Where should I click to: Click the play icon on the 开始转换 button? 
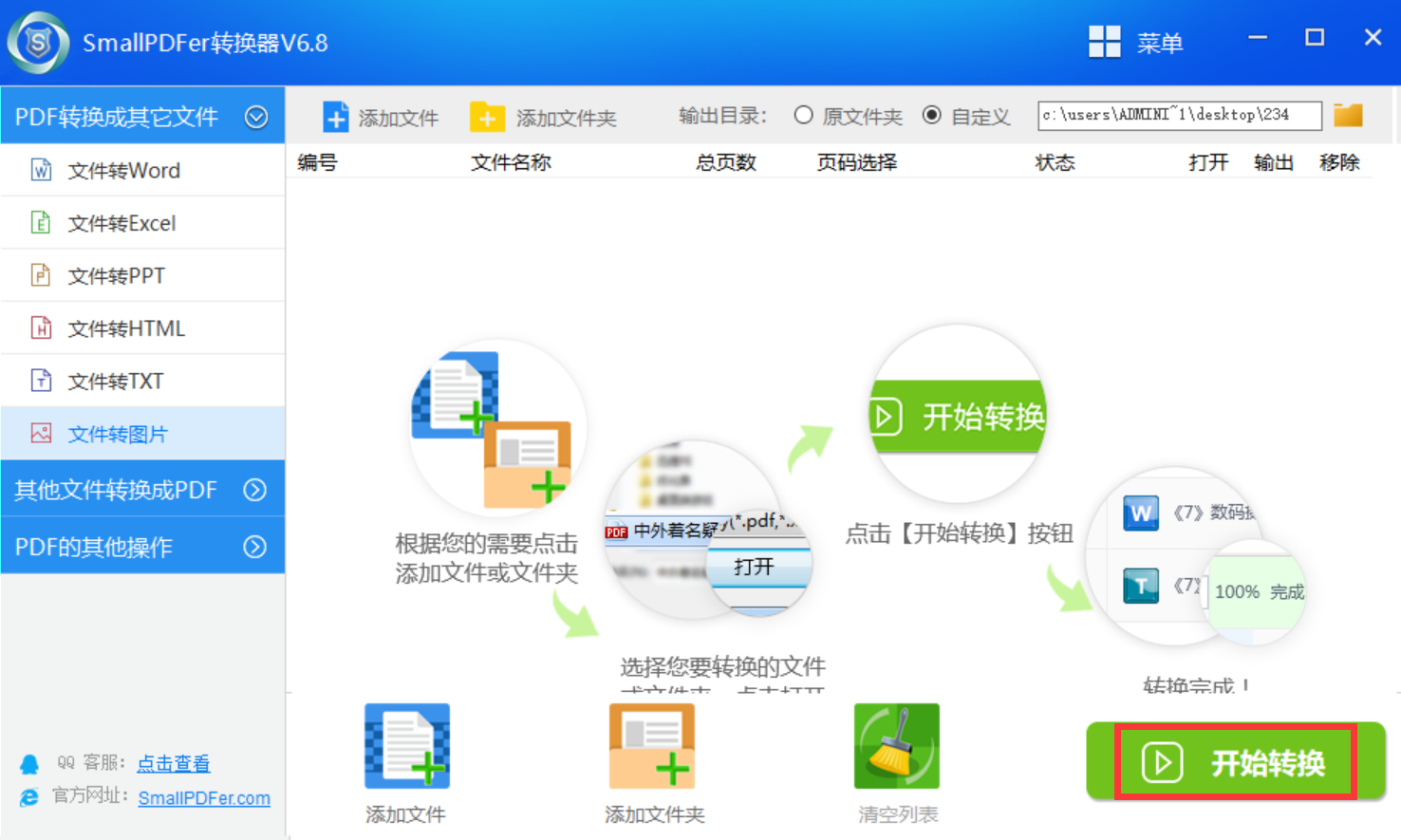coord(1162,762)
